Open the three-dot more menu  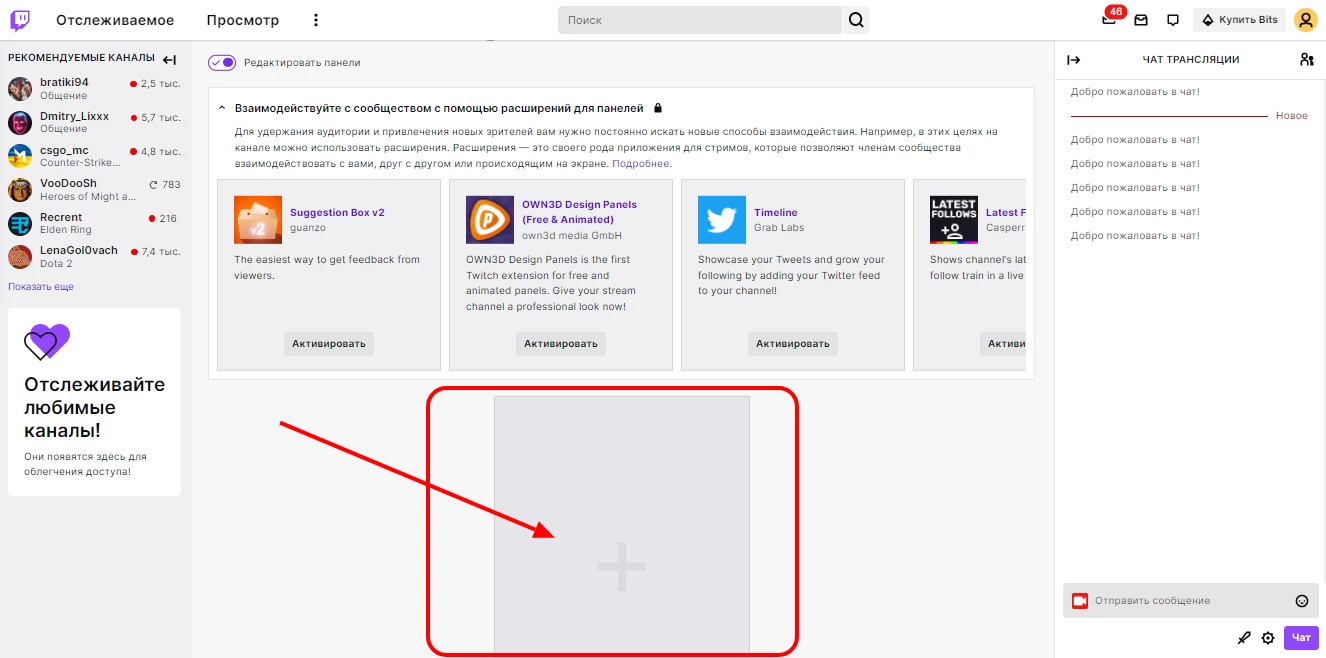point(316,20)
